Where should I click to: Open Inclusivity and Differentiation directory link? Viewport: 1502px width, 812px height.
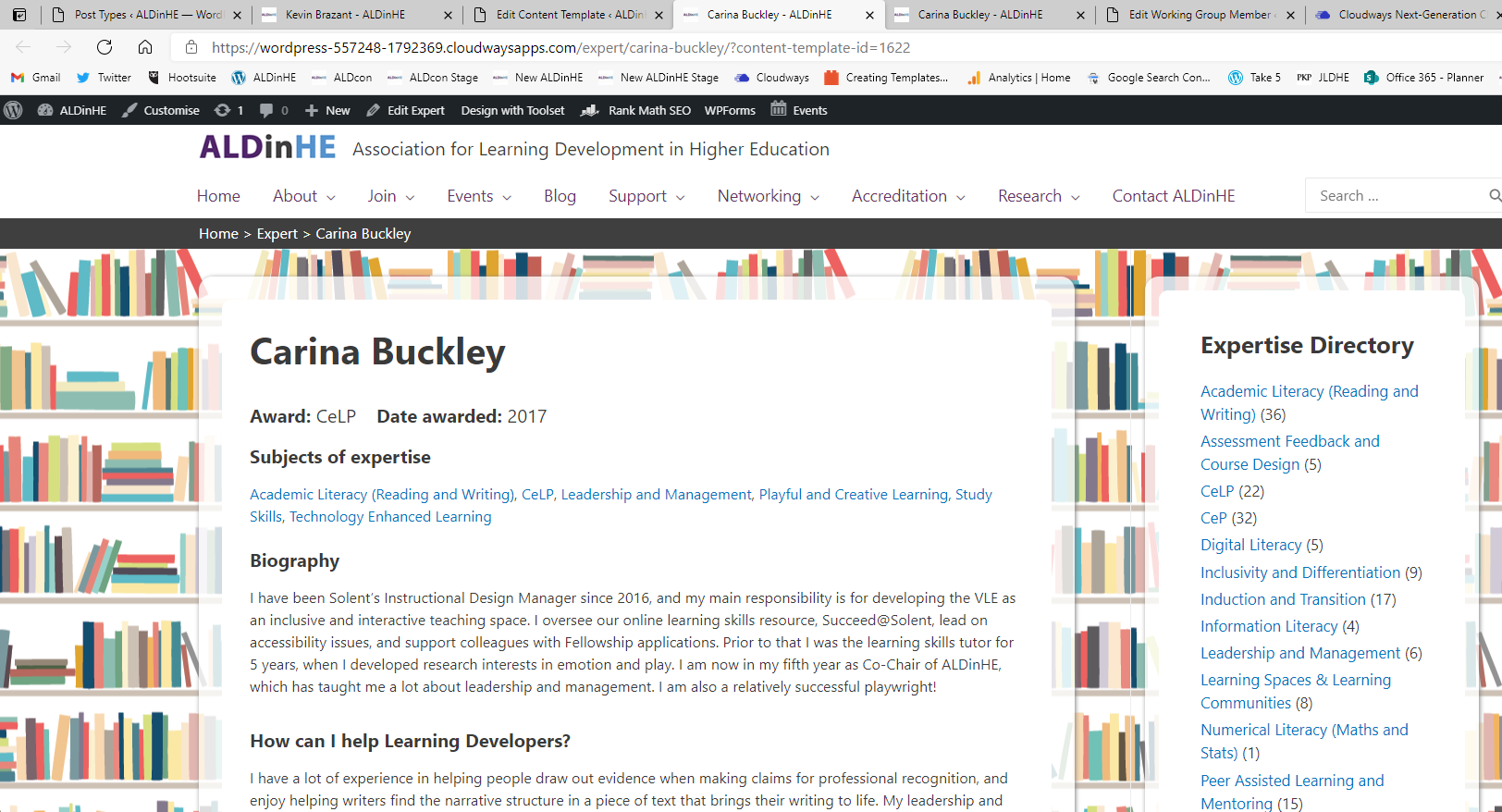pos(1300,573)
